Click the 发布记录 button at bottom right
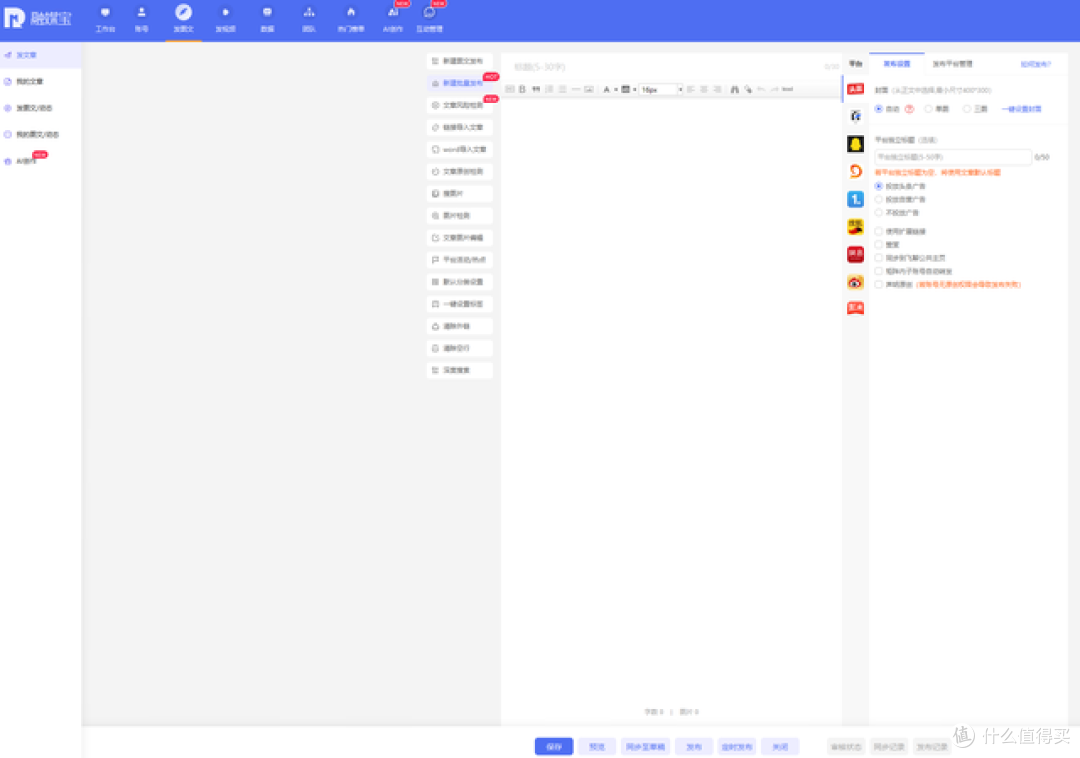This screenshot has height=758, width=1080. point(931,746)
